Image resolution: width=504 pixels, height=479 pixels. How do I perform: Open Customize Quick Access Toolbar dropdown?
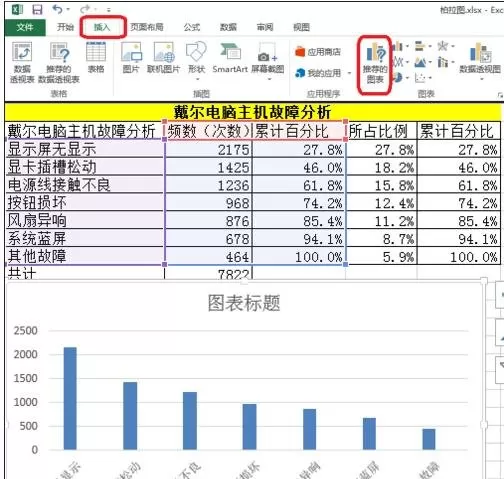pos(108,10)
